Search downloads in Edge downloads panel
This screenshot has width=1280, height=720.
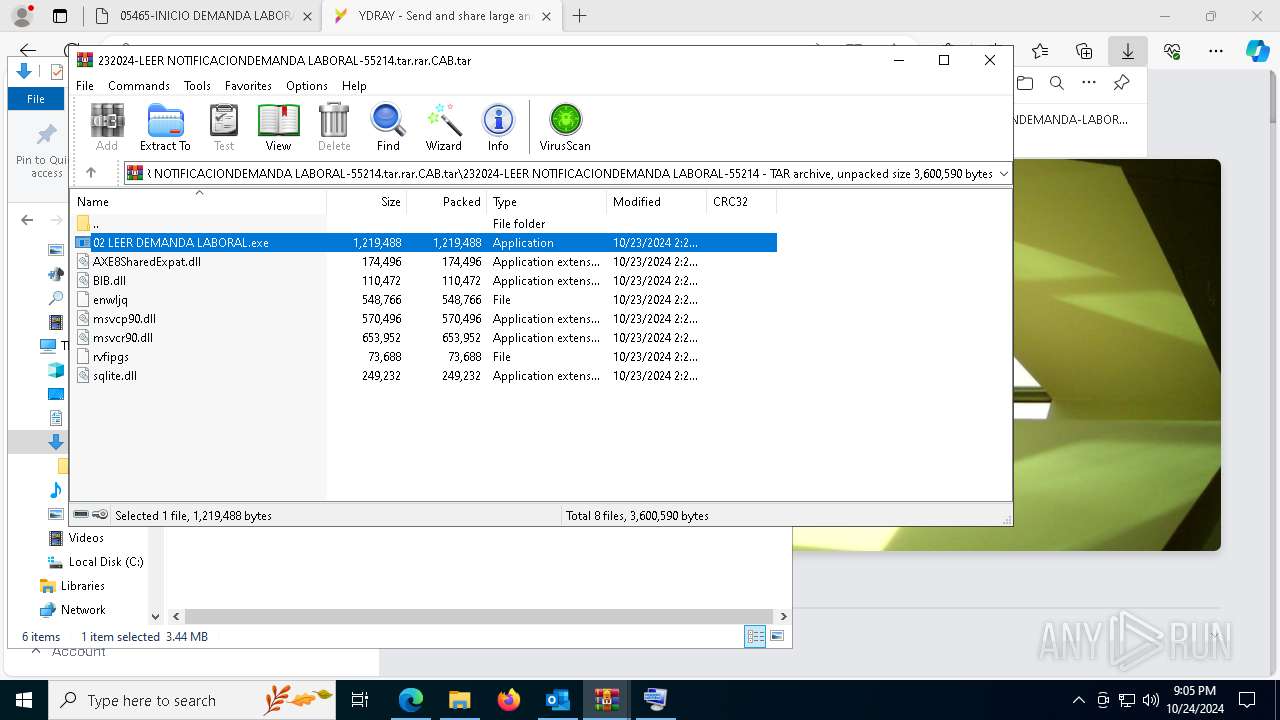click(x=1057, y=83)
